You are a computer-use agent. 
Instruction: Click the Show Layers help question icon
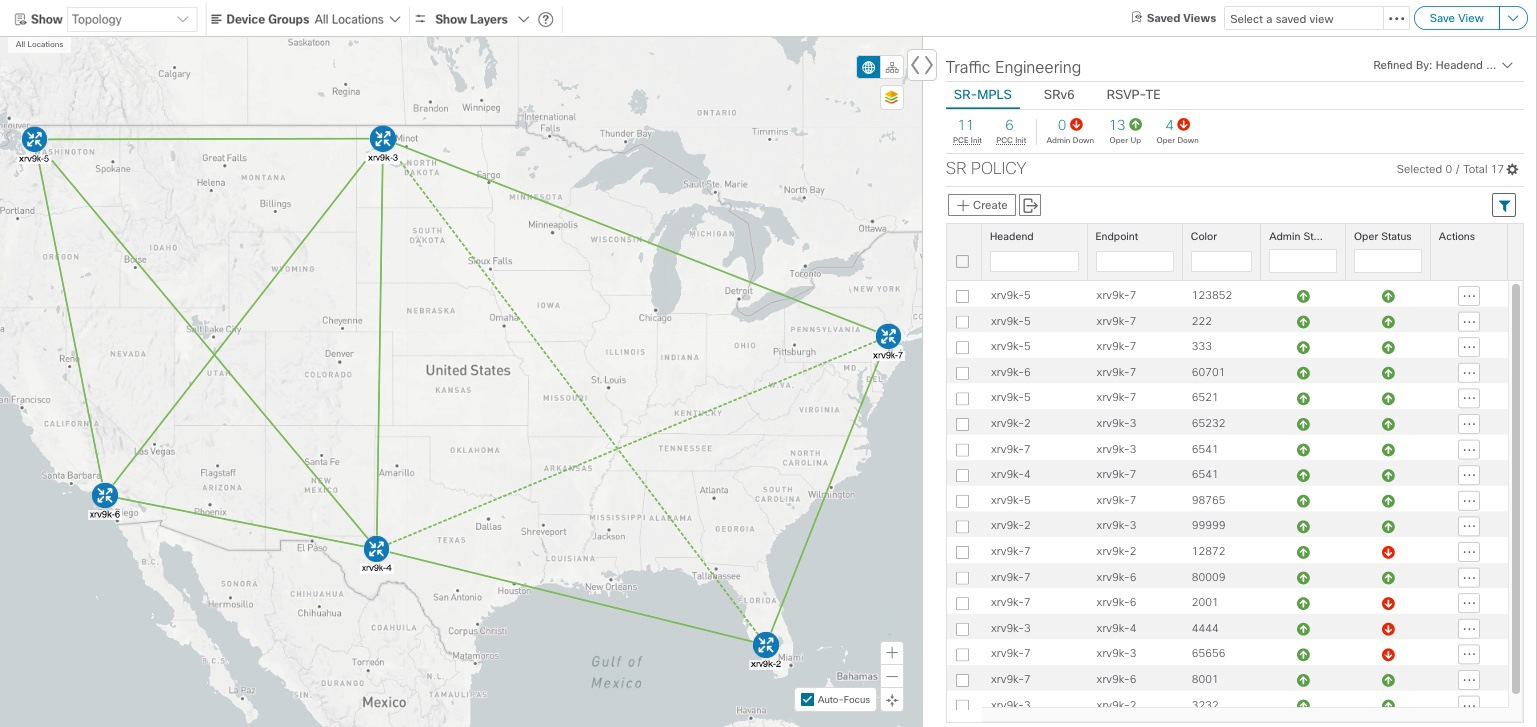(x=546, y=19)
